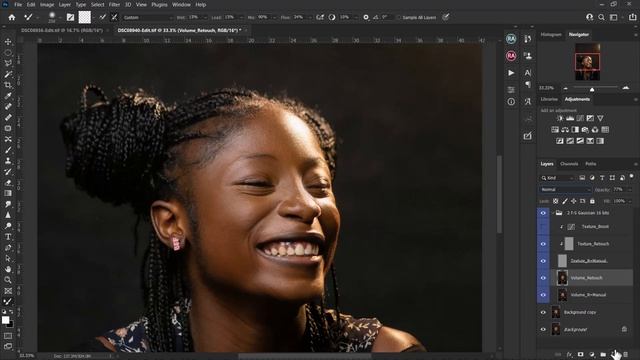
Task: Open the Actions play panel icon
Action: click(511, 73)
